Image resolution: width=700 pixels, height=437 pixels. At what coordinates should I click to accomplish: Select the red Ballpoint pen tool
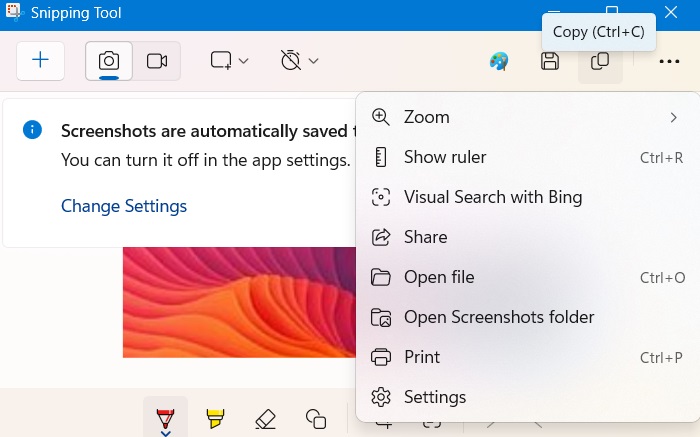[x=165, y=420]
